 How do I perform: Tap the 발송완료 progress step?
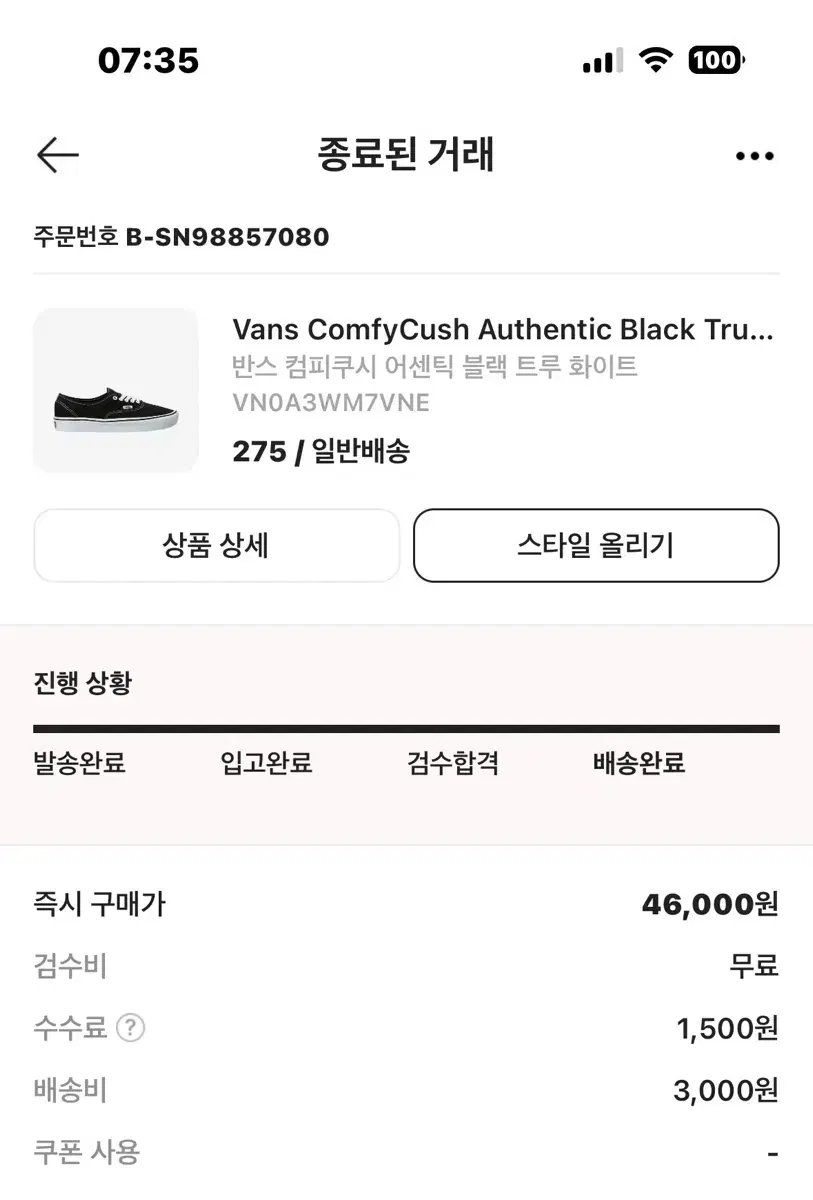pyautogui.click(x=80, y=764)
